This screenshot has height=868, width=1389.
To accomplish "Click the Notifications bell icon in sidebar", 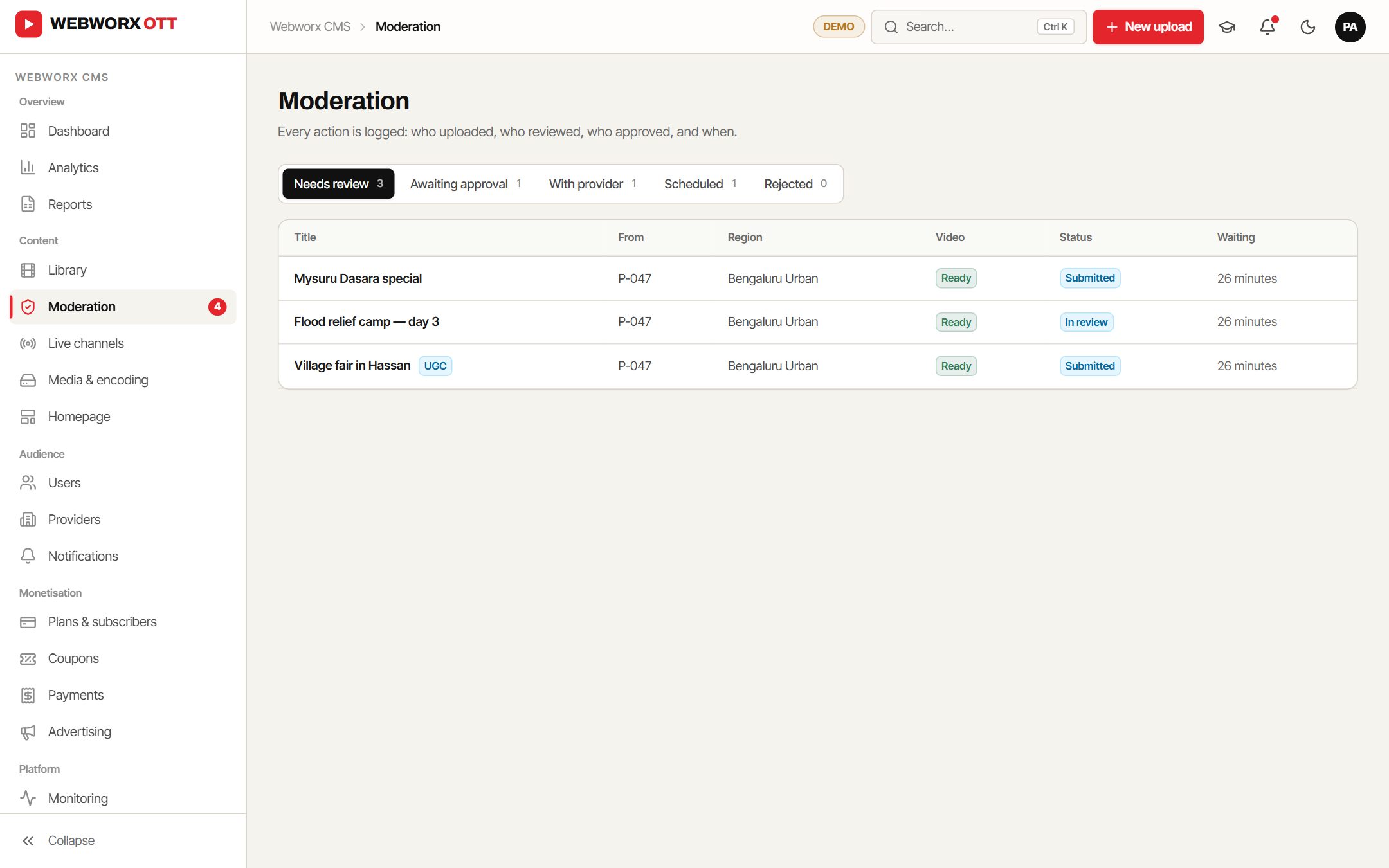I will click(28, 556).
